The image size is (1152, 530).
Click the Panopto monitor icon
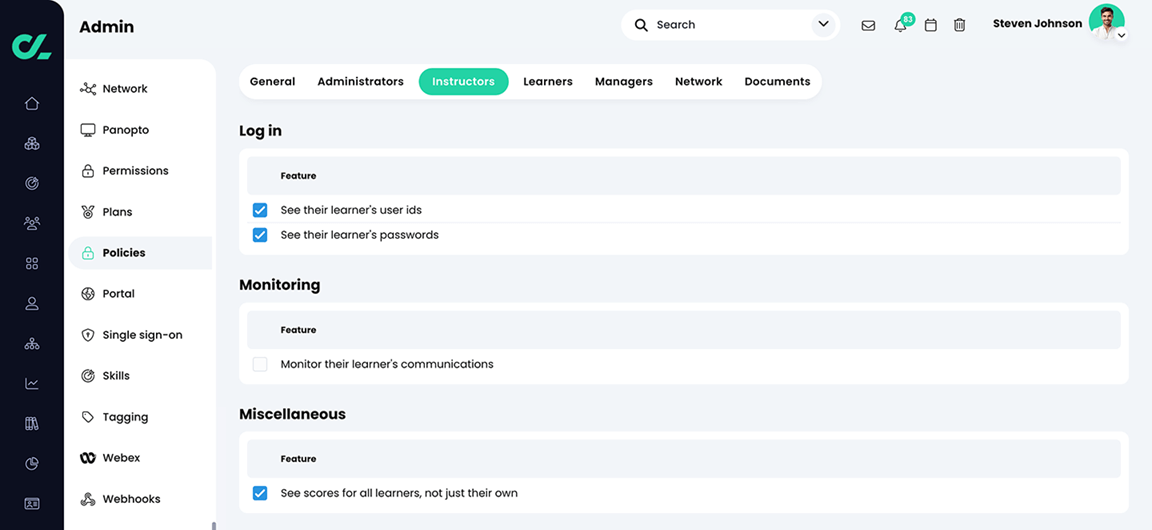(x=88, y=130)
